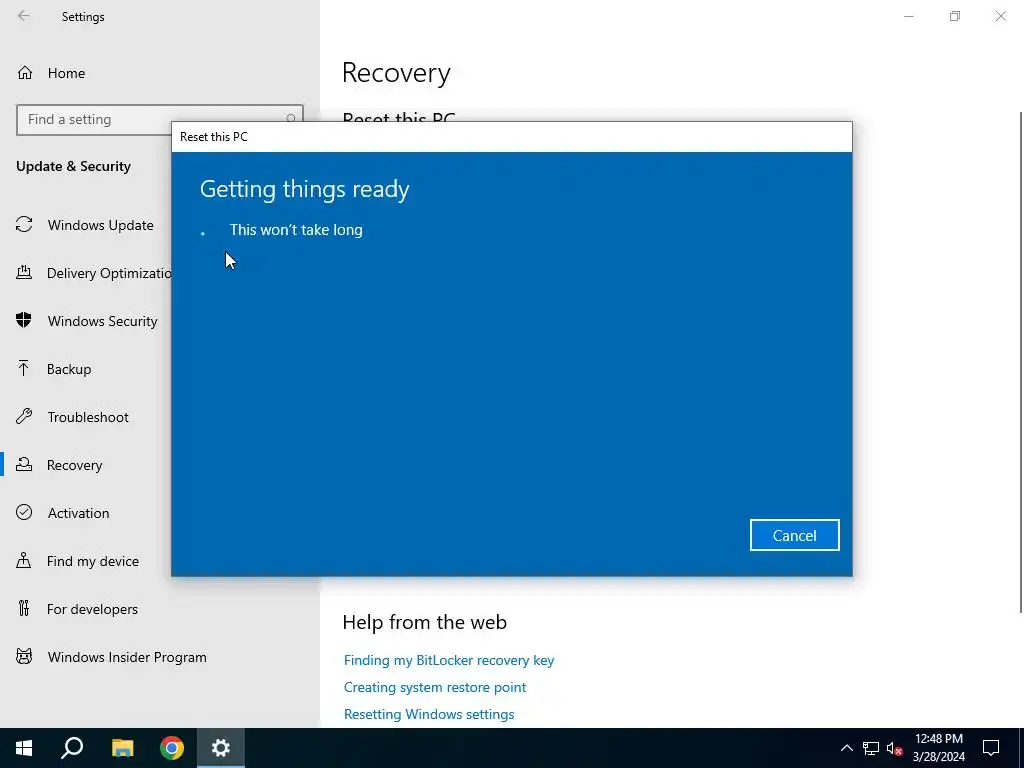Image resolution: width=1024 pixels, height=768 pixels.
Task: Click the Recovery page heading
Action: pyautogui.click(x=396, y=72)
